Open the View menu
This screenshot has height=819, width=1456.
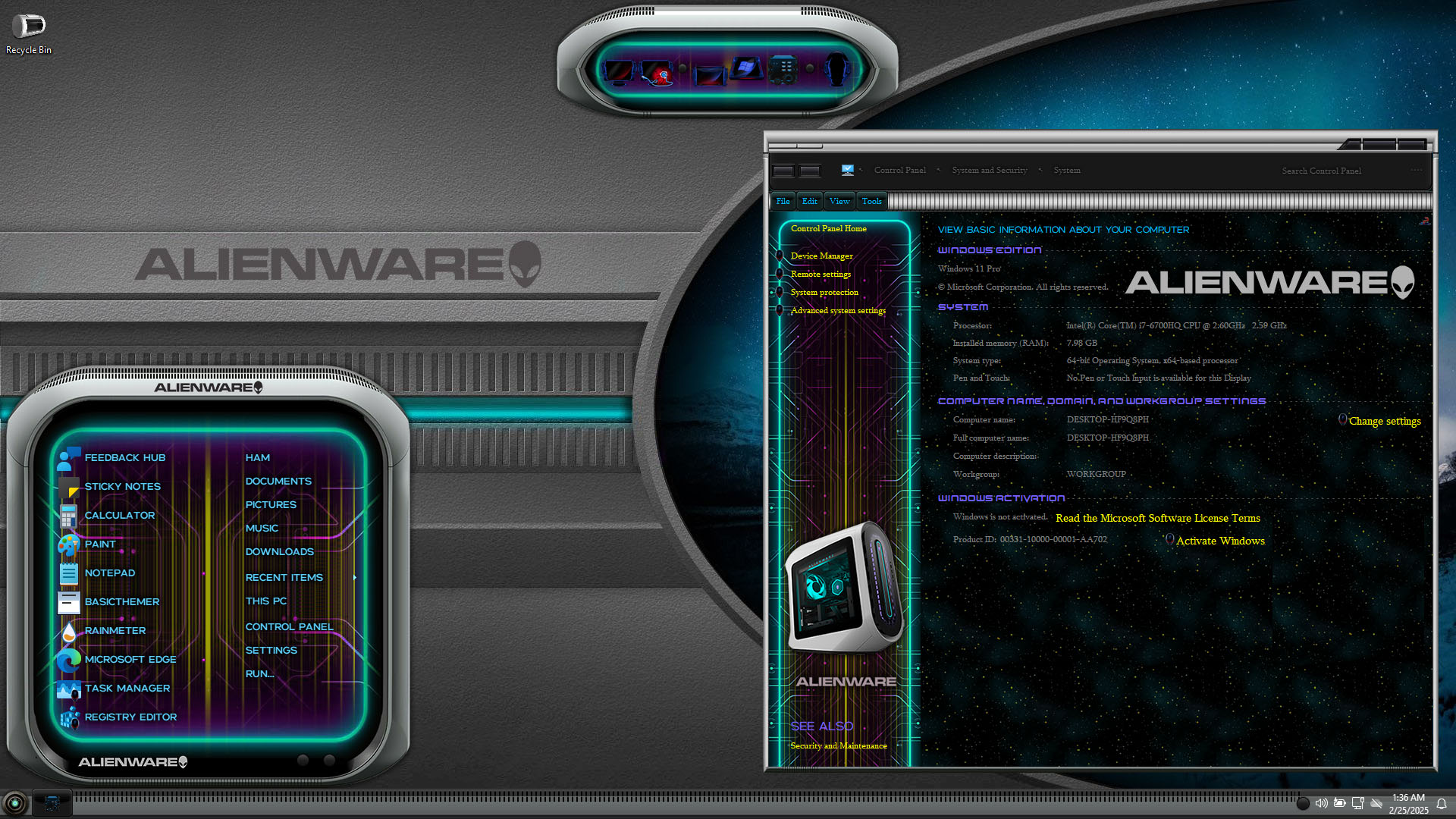pos(839,202)
